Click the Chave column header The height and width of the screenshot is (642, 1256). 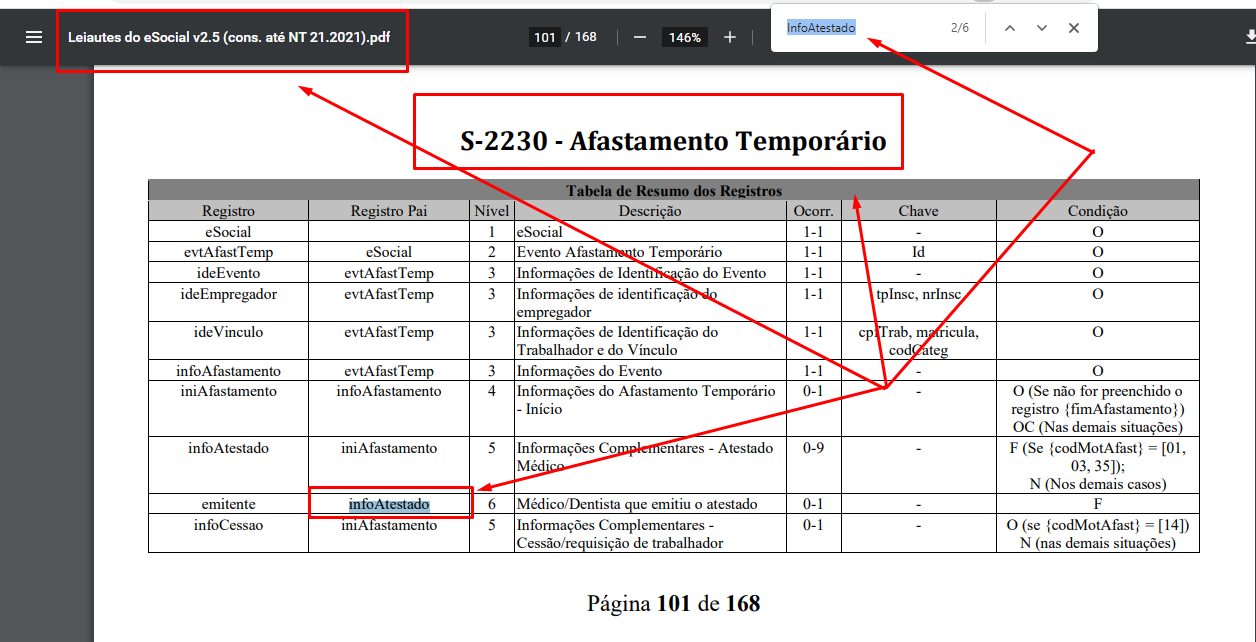918,211
